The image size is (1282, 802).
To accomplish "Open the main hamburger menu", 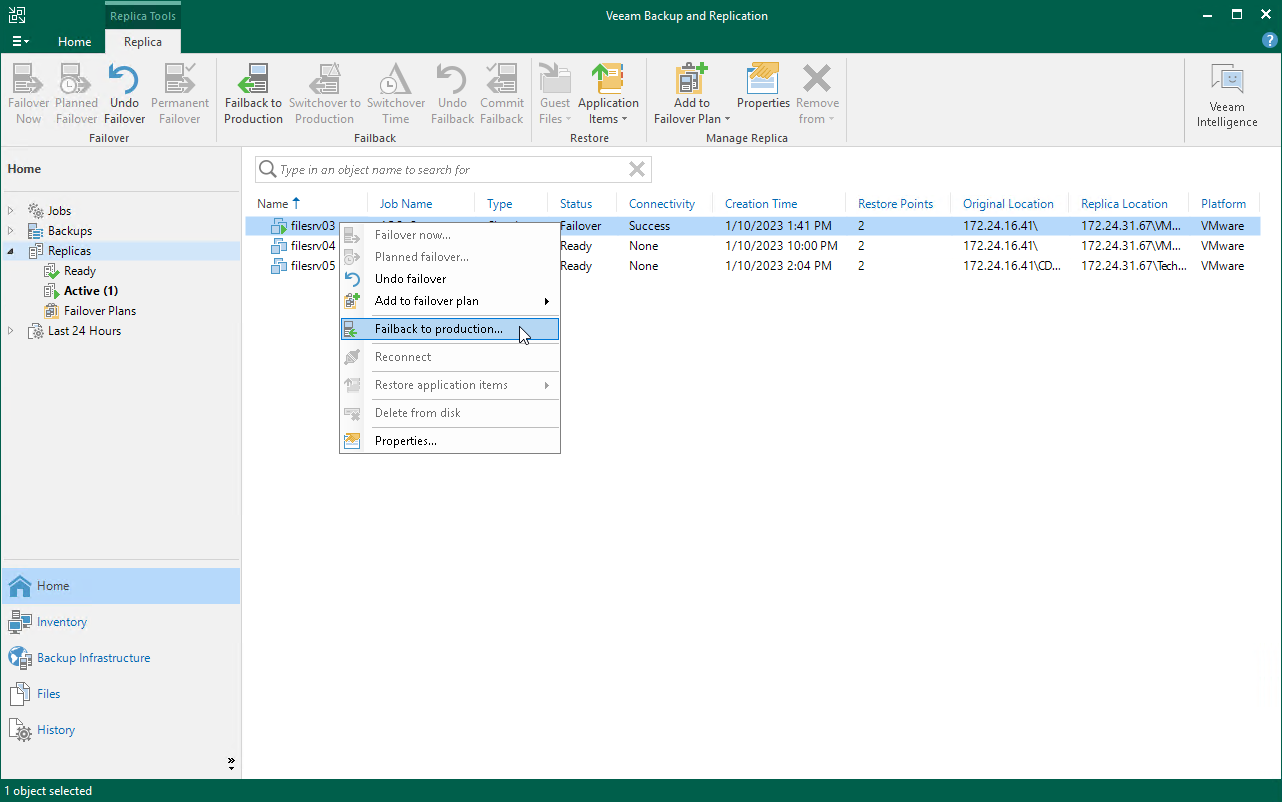I will [x=20, y=41].
